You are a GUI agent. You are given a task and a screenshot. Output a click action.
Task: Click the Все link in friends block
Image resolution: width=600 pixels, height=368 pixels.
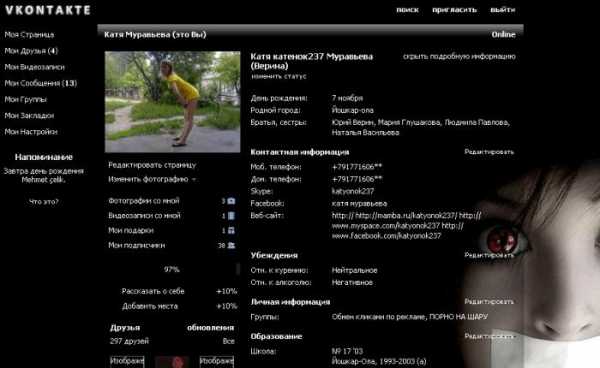pos(228,341)
